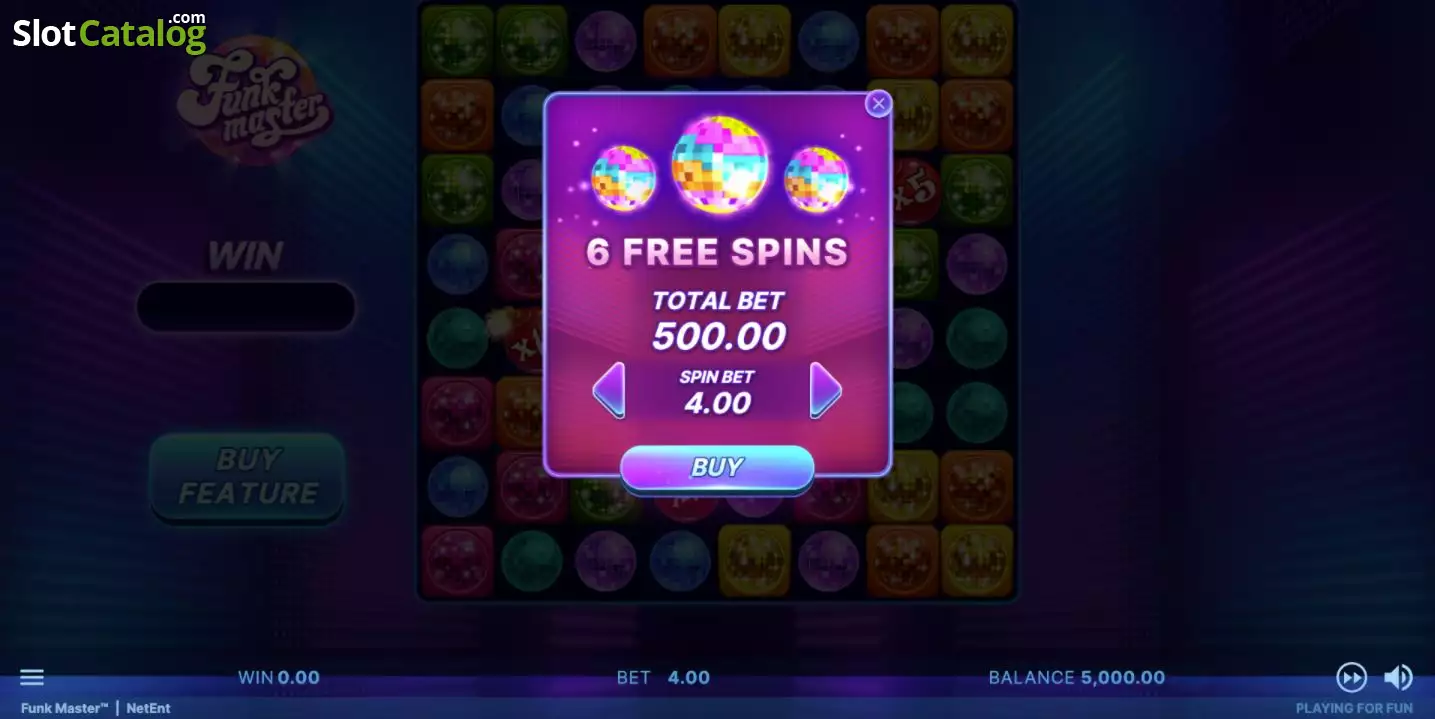Click the x5 multiplier symbol on grid

915,188
